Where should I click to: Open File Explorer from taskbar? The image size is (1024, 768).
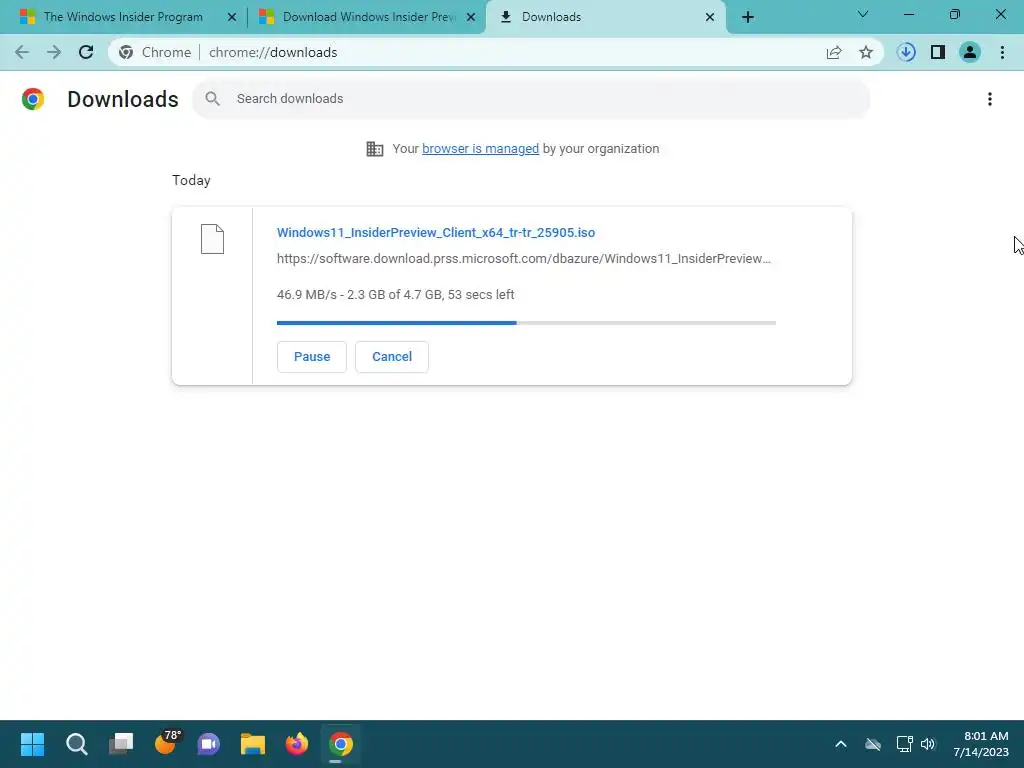(253, 744)
